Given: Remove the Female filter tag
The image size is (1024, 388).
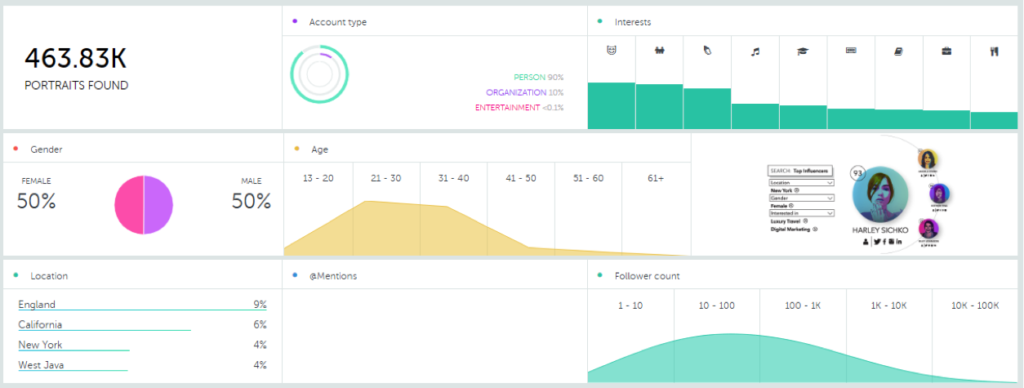Looking at the screenshot, I should (791, 206).
